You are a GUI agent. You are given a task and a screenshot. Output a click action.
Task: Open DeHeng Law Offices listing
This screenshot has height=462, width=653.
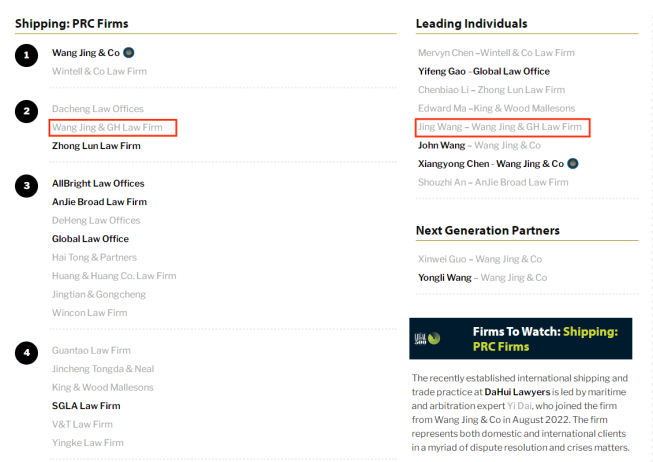tap(96, 220)
